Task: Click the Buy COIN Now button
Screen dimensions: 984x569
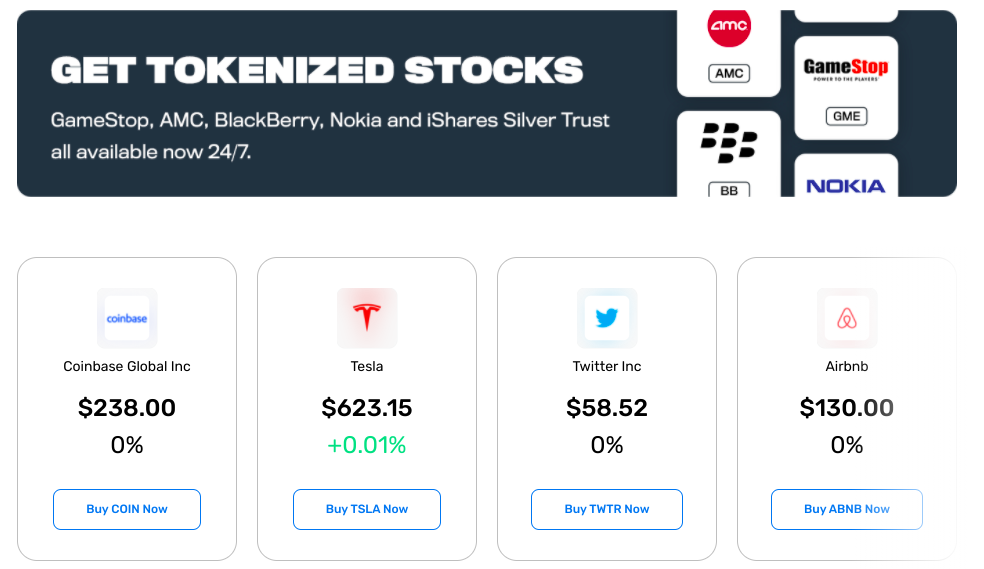Action: pos(127,509)
